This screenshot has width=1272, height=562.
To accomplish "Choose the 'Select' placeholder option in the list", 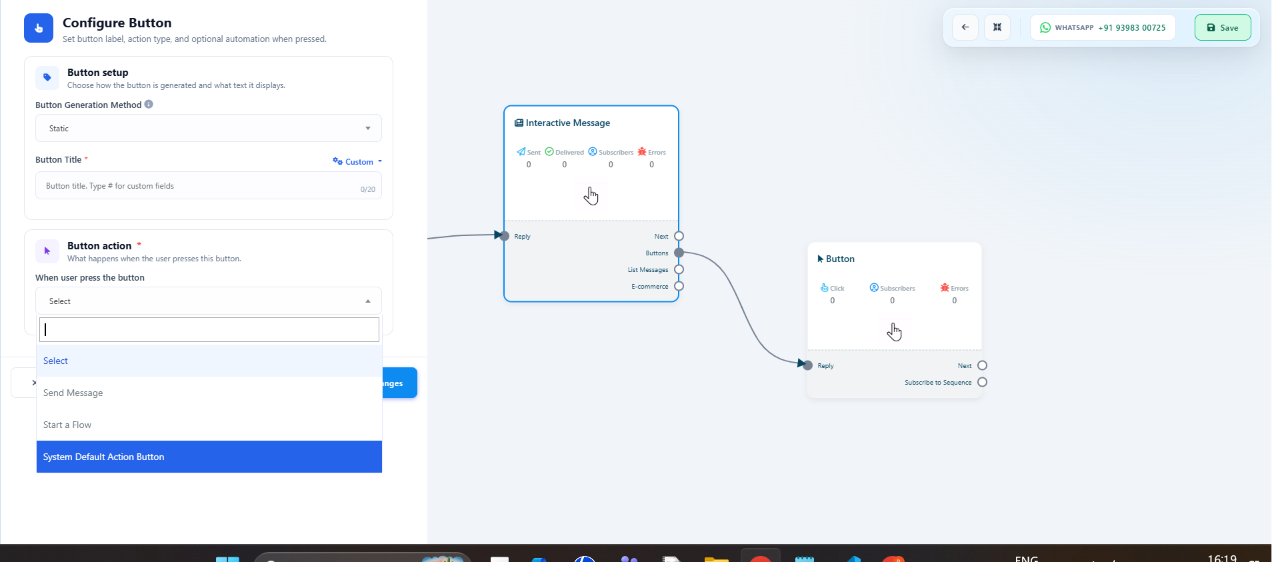I will pos(209,361).
